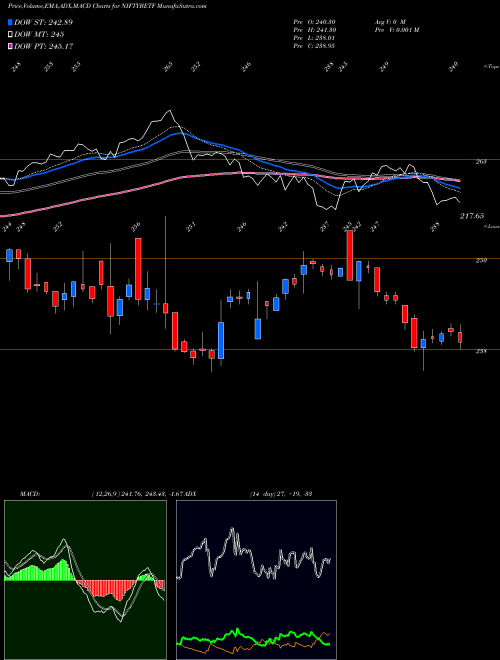
Task: Select the 'DOW MT: 245' legend label
Action: pos(39,34)
